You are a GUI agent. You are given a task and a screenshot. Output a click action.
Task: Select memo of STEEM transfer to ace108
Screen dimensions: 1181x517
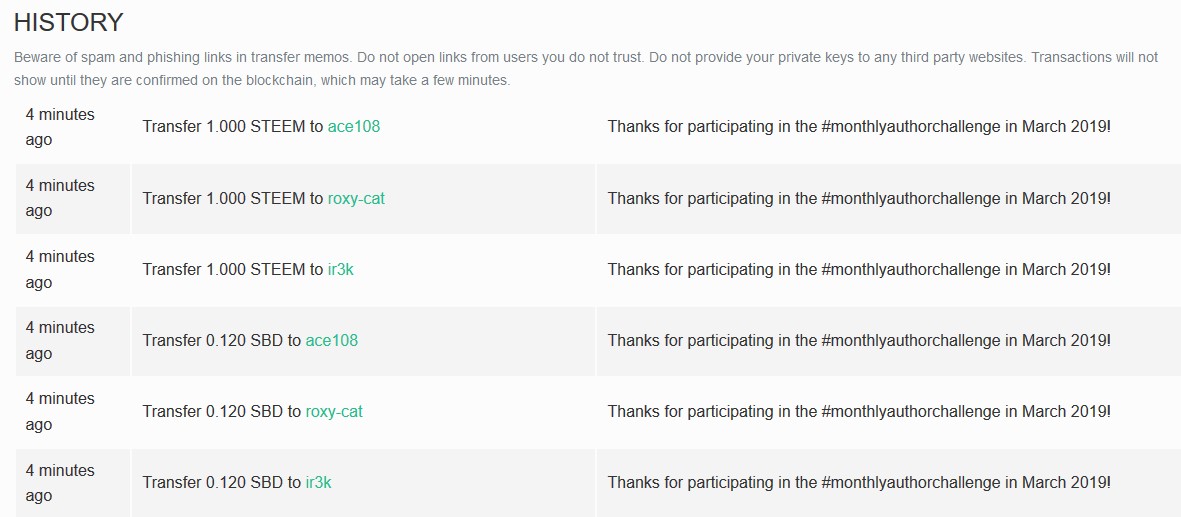(859, 127)
